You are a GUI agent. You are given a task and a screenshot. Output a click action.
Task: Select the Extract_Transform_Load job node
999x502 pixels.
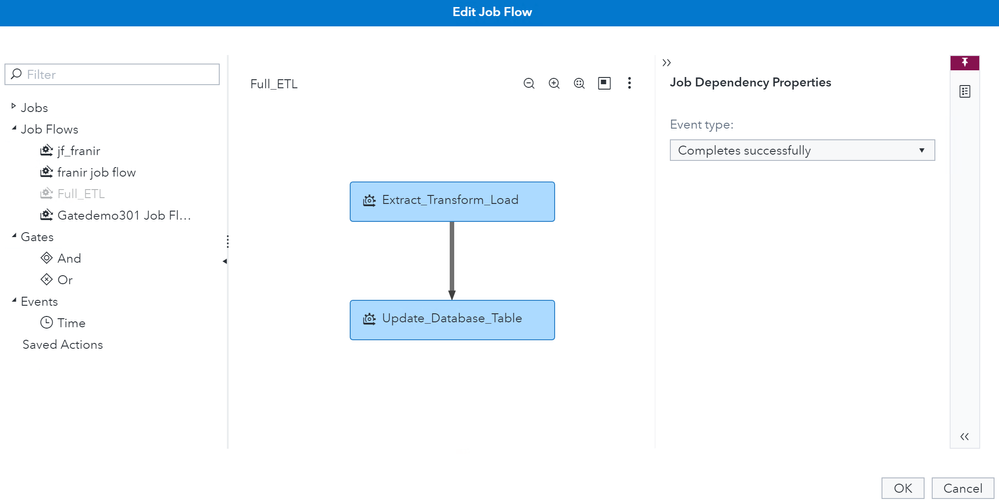pos(452,200)
